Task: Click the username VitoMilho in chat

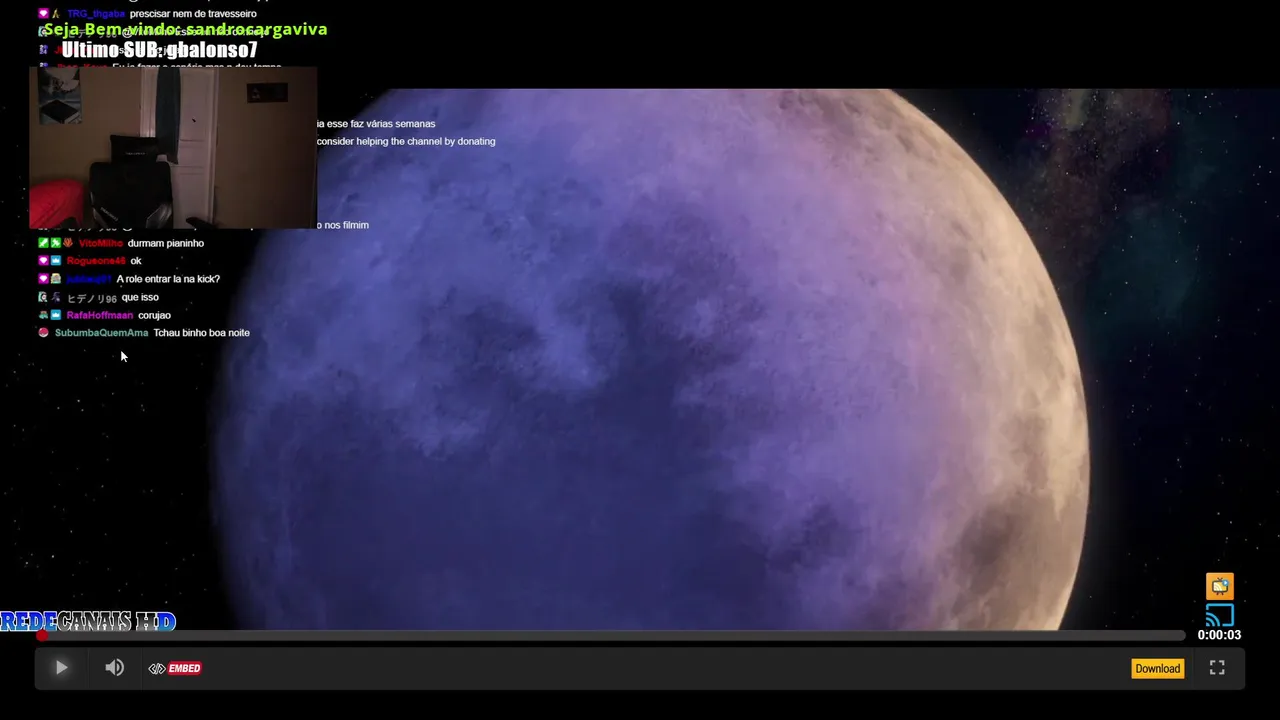Action: pyautogui.click(x=101, y=243)
